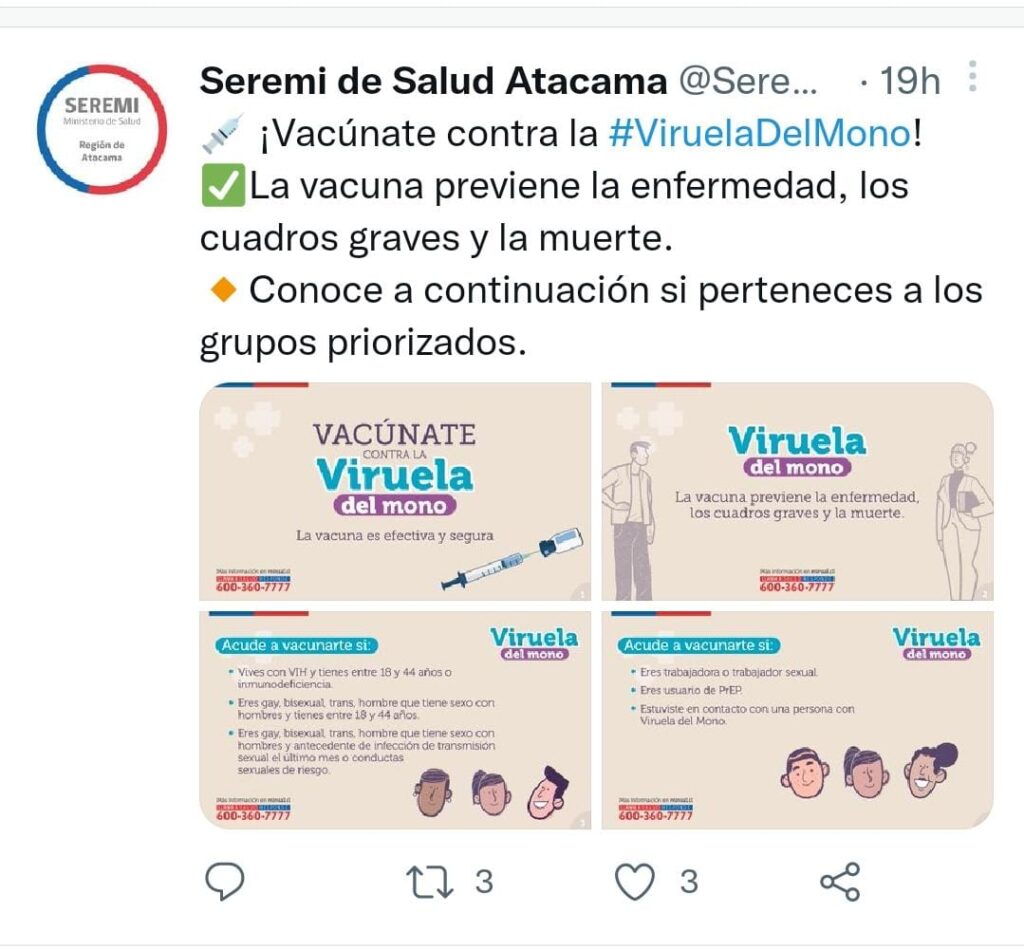Open the @Sere... account handle
The height and width of the screenshot is (950, 1024).
(x=748, y=81)
